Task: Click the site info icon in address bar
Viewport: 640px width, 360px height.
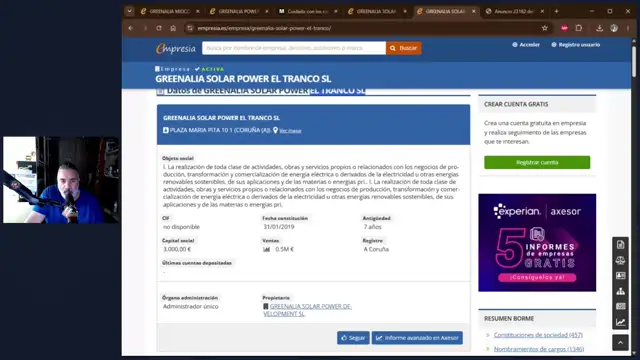Action: [190, 28]
